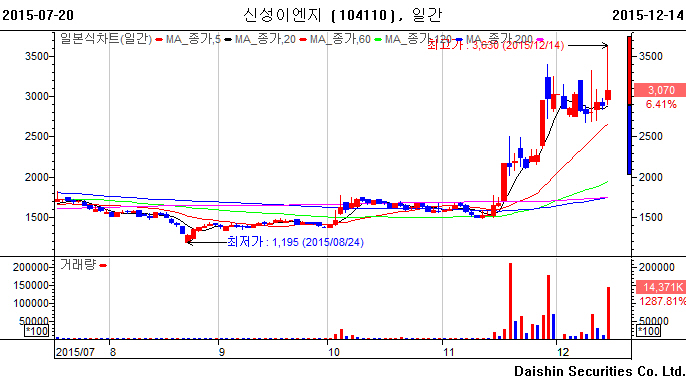Image resolution: width=686 pixels, height=383 pixels.
Task: Click the month 9 x-axis label
Action: coord(221,352)
